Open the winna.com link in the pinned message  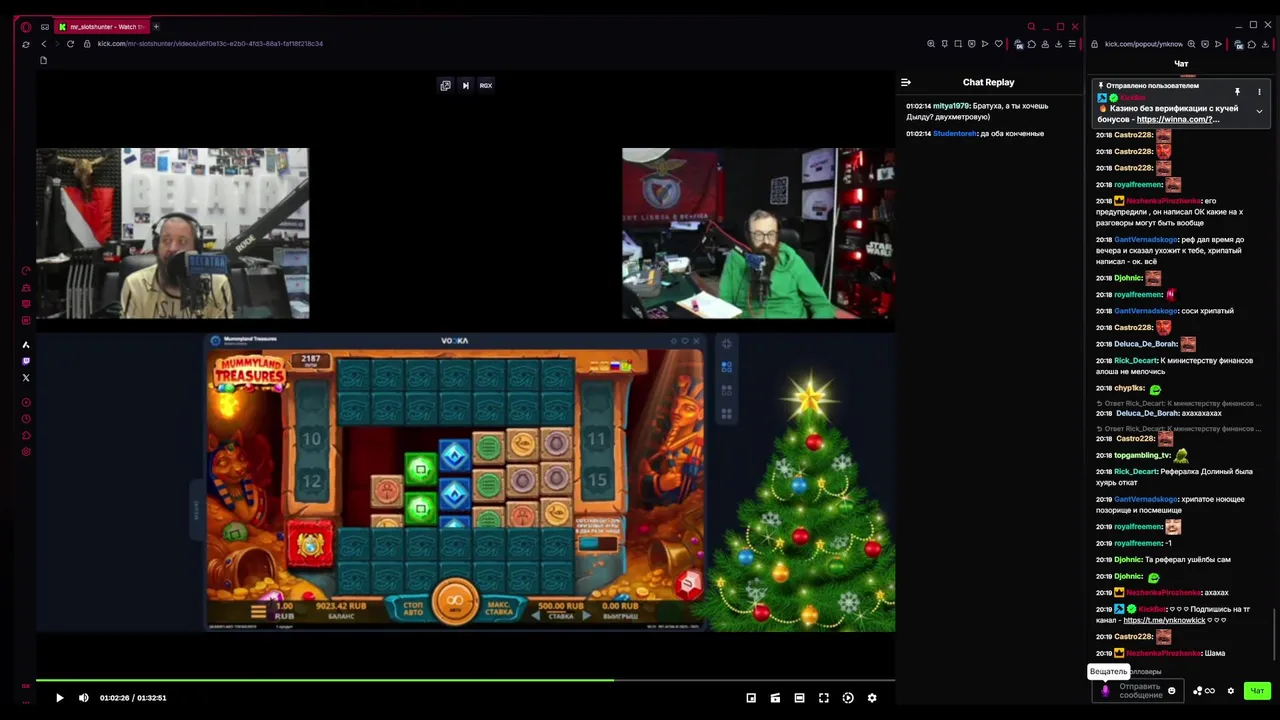tap(1178, 119)
